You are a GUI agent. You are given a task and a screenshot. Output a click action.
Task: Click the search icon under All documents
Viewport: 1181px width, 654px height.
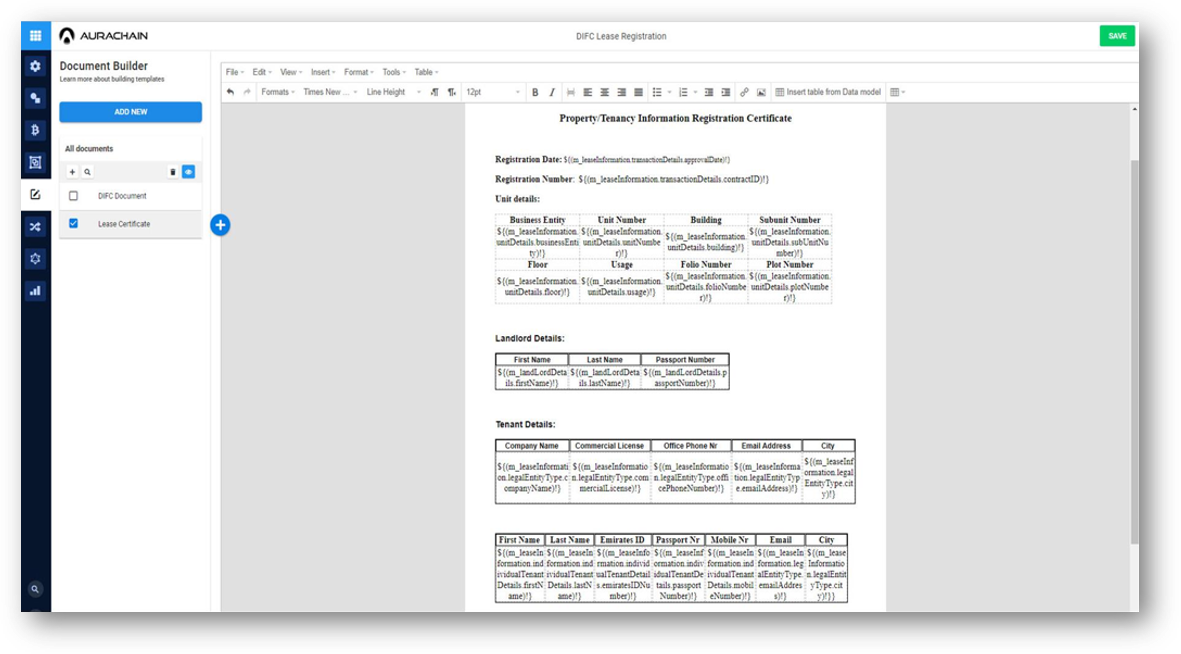coord(87,172)
